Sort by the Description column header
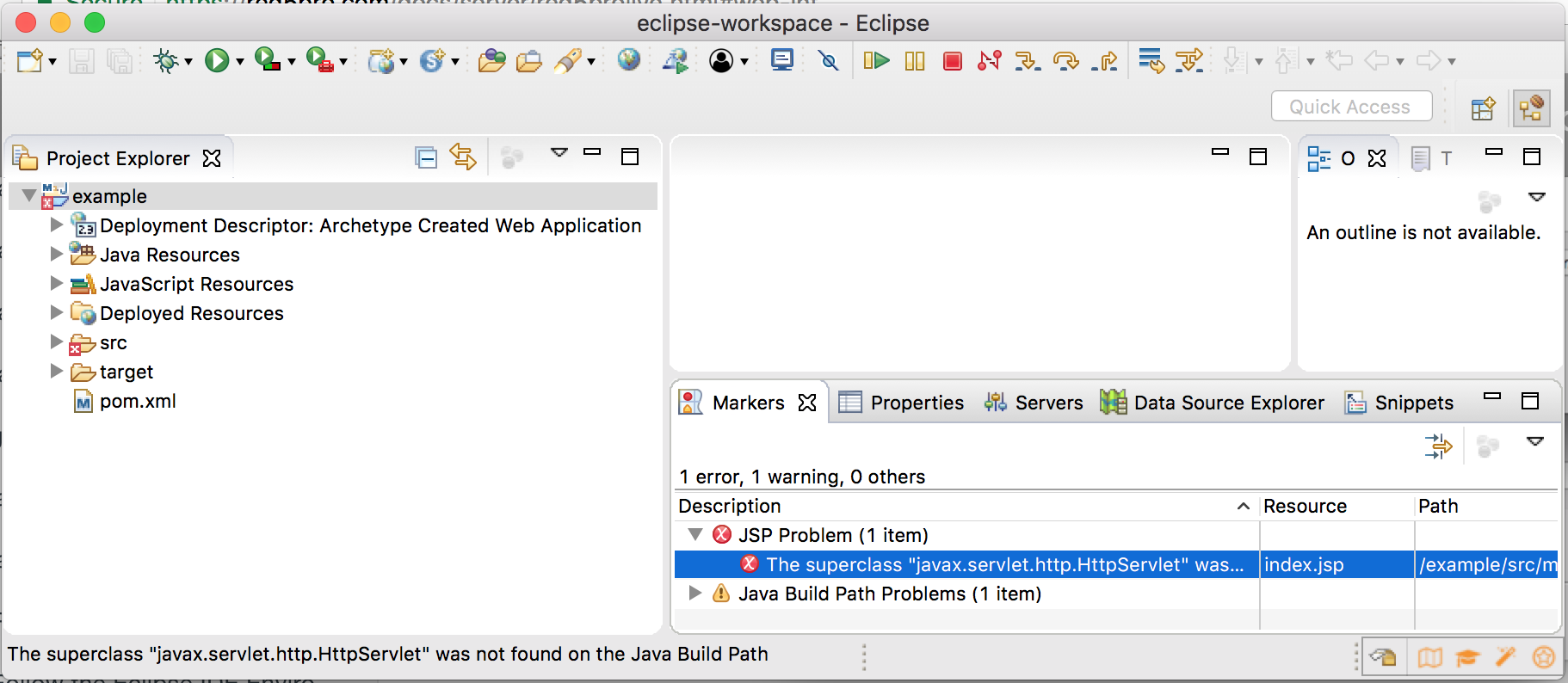 click(966, 506)
